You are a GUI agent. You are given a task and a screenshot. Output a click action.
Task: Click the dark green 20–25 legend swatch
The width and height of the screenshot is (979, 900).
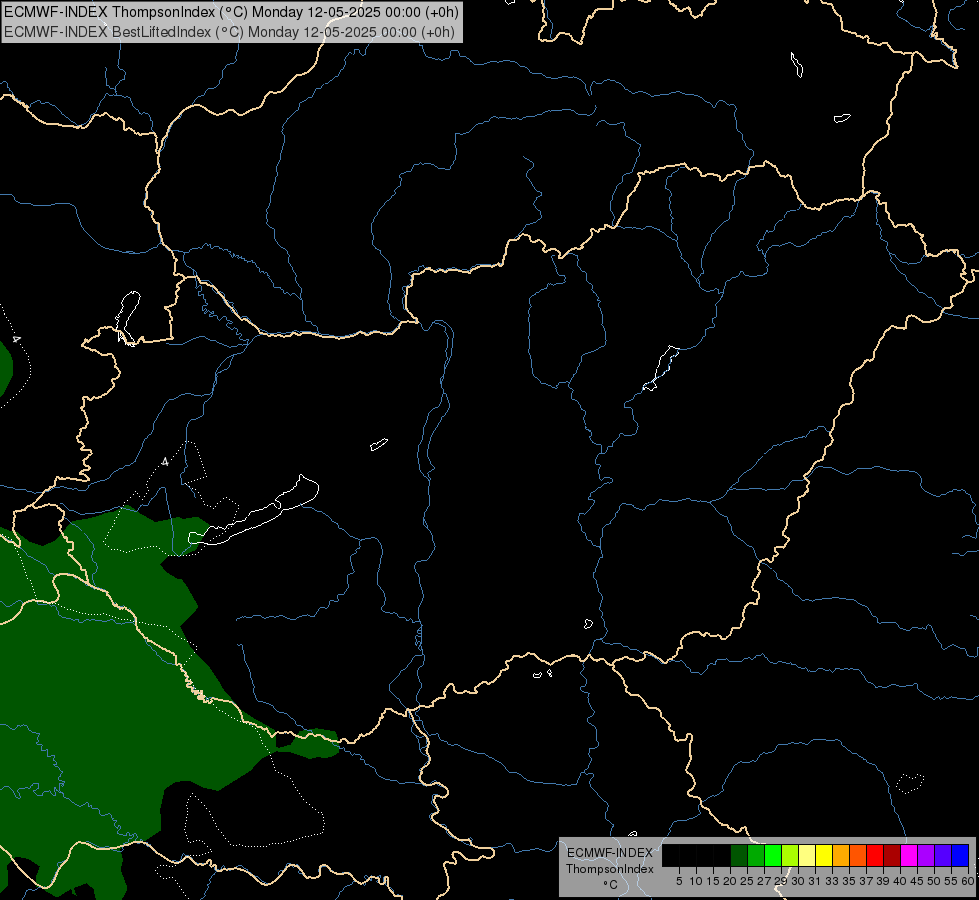pyautogui.click(x=739, y=855)
